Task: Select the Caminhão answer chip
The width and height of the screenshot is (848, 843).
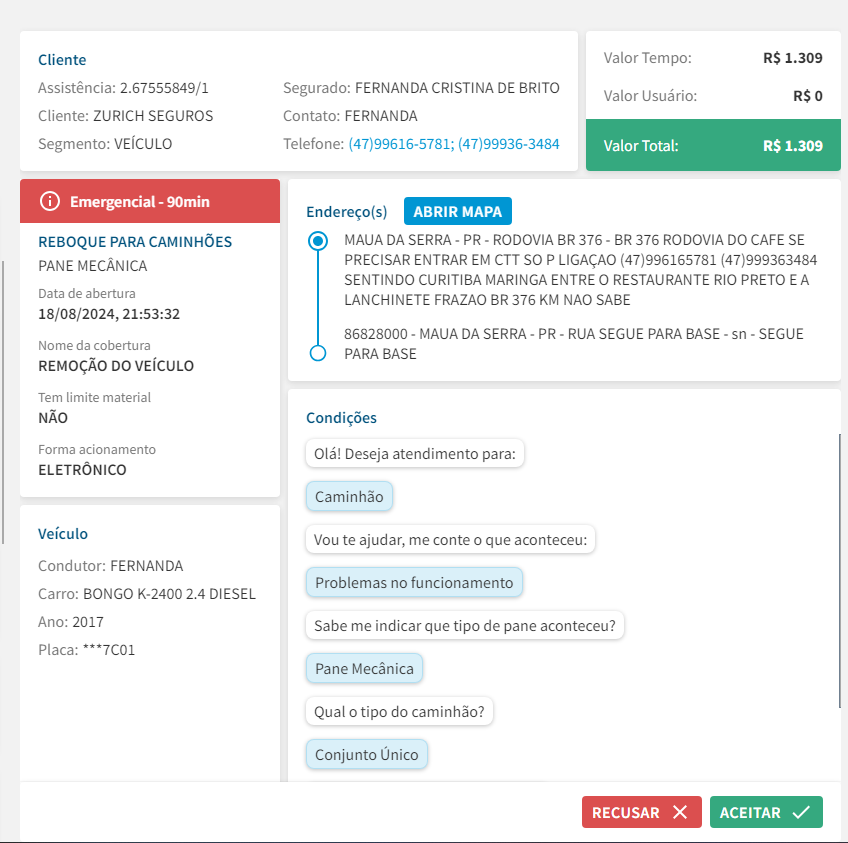Action: (x=349, y=496)
